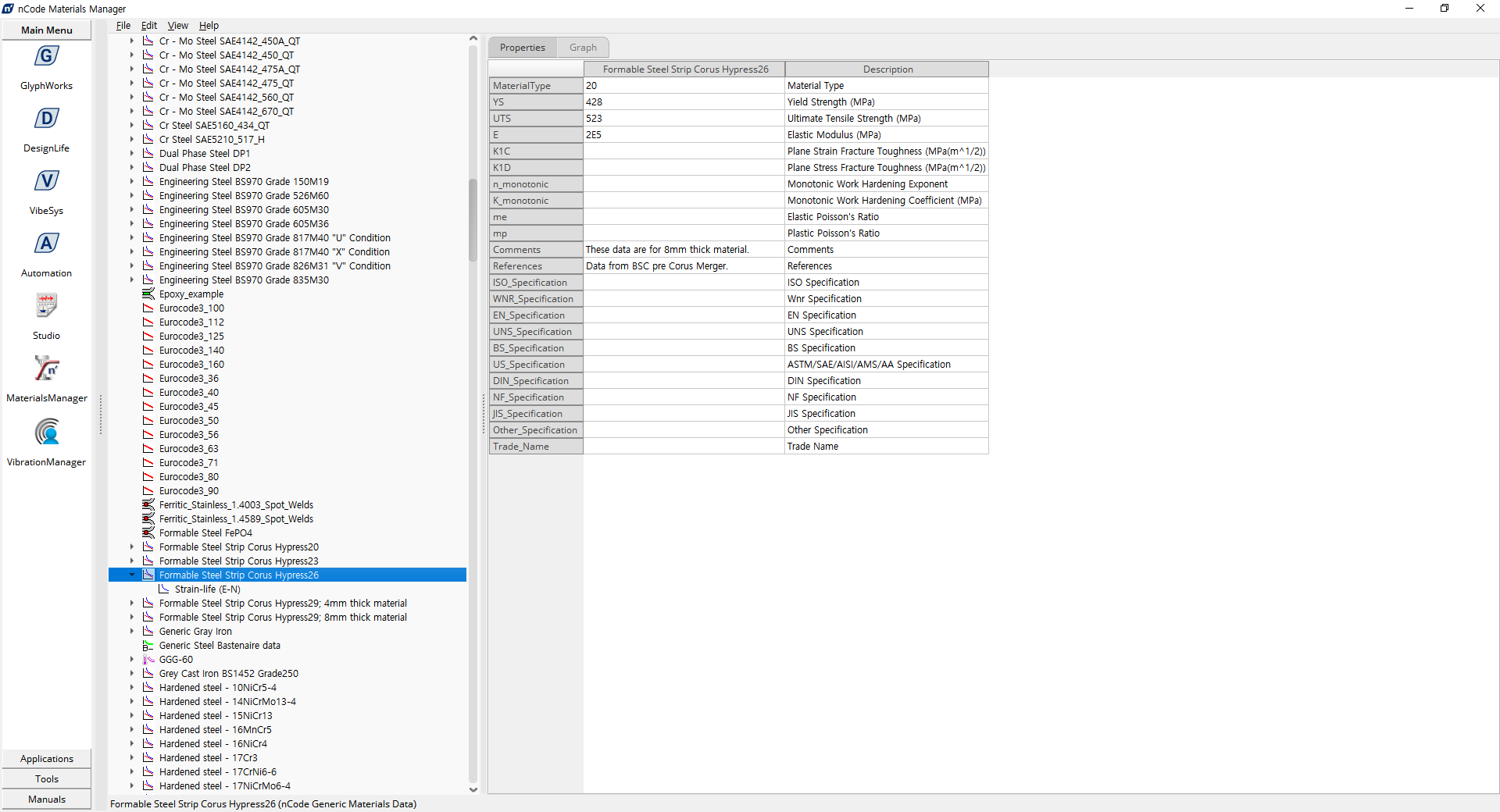Screen dimensions: 1500x812
Task: Expand the Hypress29; 4mm thick material node
Action: click(x=132, y=604)
